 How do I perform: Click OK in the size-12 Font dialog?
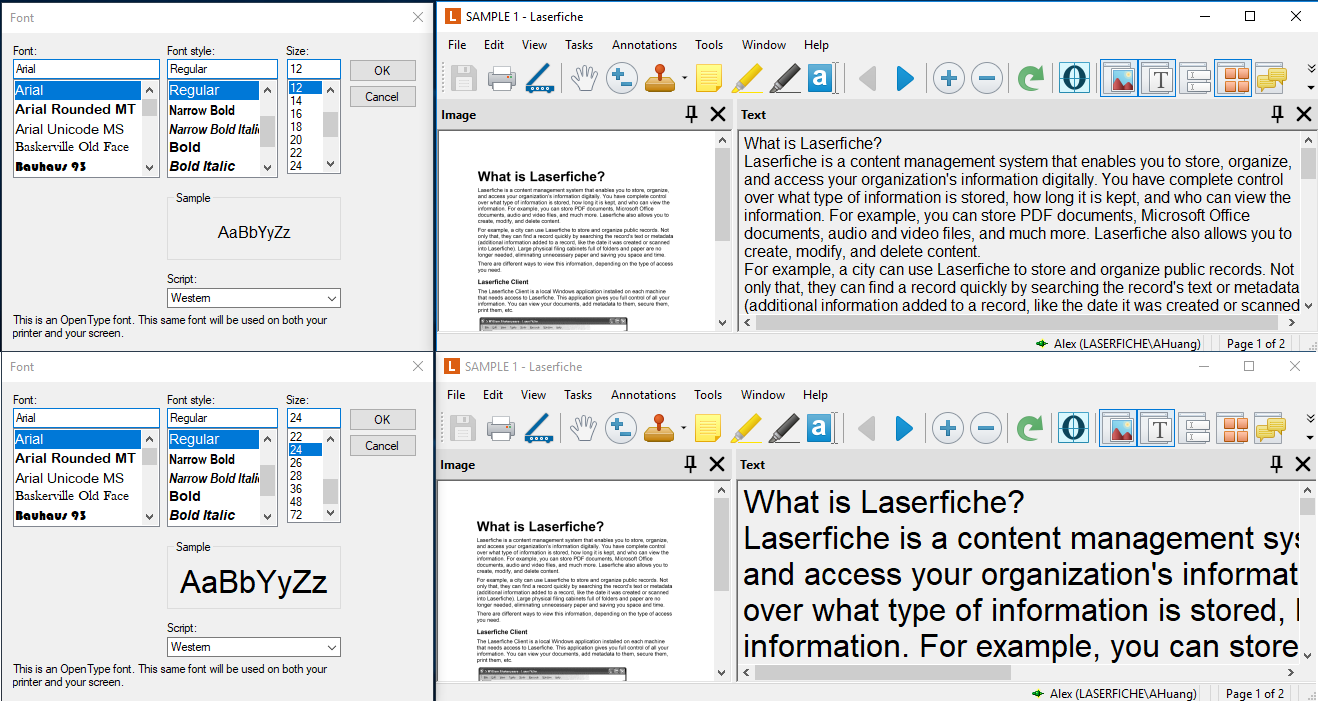(383, 70)
